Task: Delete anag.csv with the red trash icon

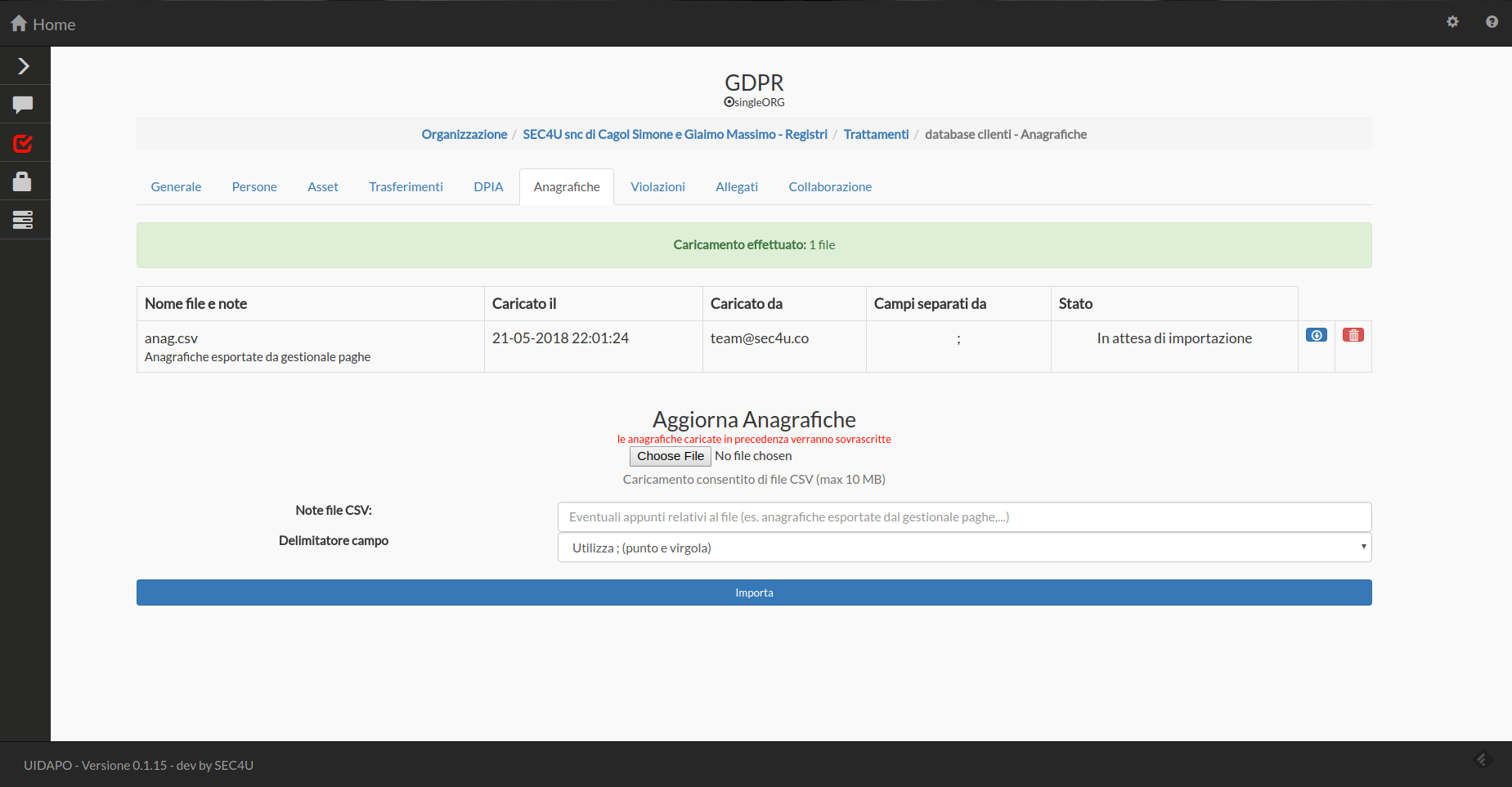Action: tap(1353, 335)
